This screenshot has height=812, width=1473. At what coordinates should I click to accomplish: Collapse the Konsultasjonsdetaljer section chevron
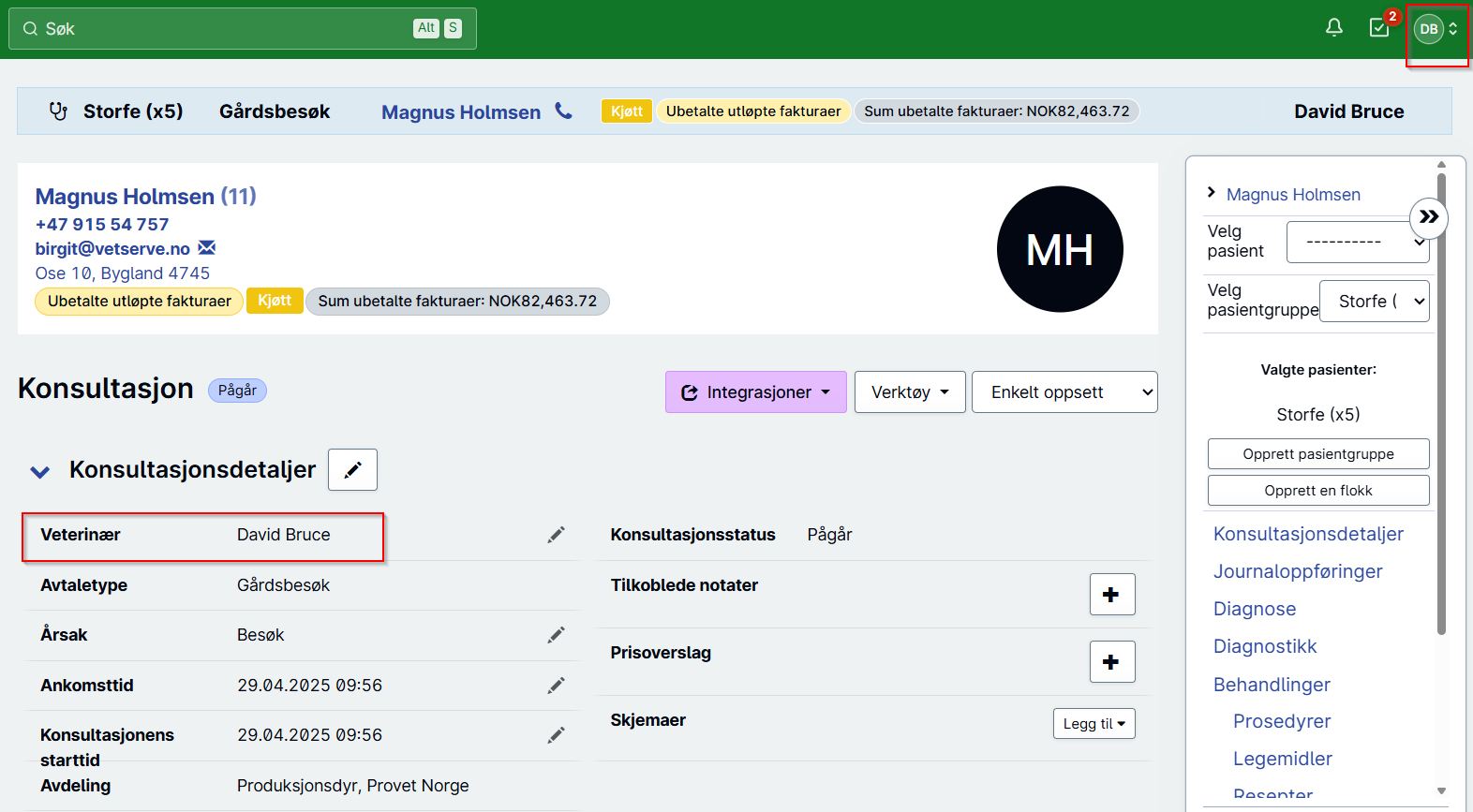coord(40,471)
